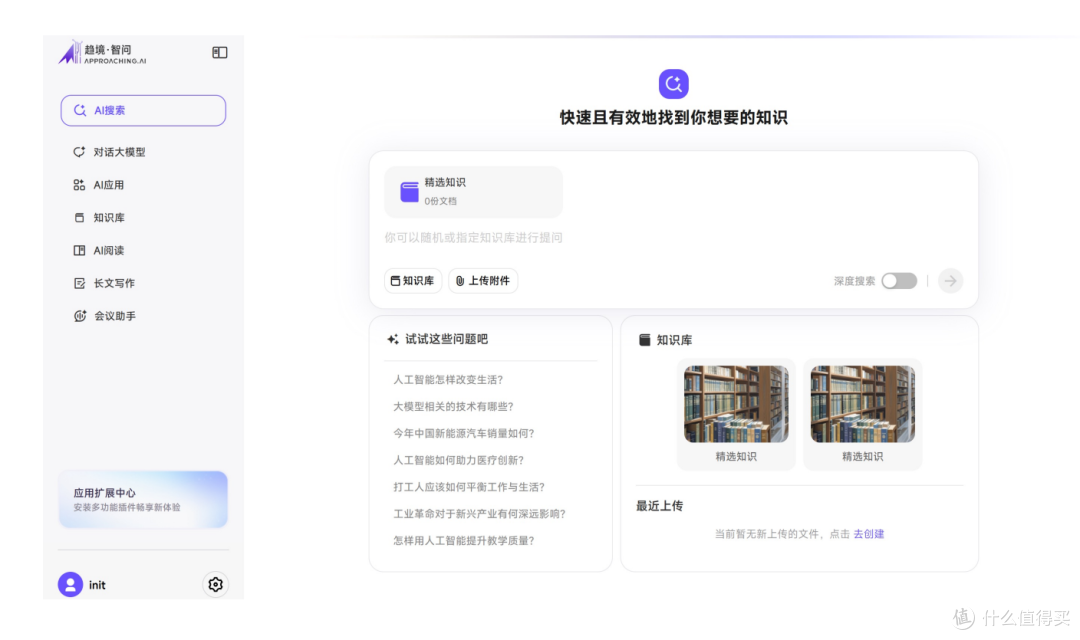Click the 上传附件 button
Image resolution: width=1080 pixels, height=640 pixels.
point(483,280)
